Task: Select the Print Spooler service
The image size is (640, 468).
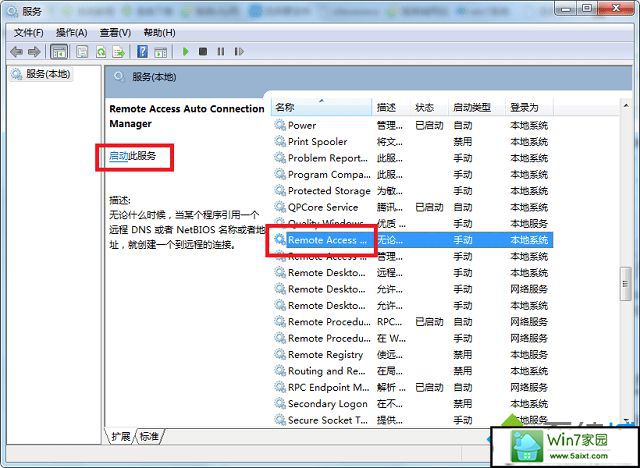Action: (x=412, y=142)
